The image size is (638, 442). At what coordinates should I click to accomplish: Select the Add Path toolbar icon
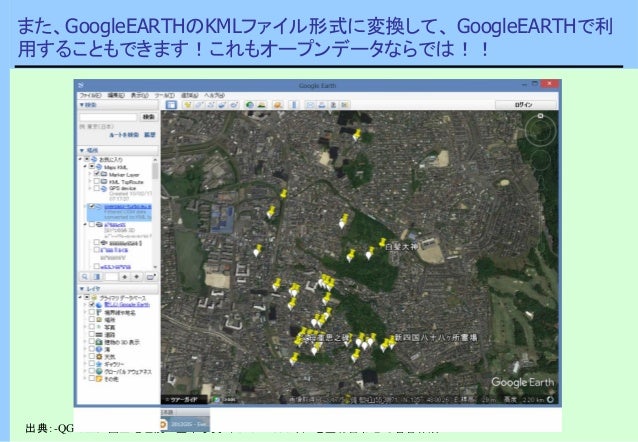211,105
